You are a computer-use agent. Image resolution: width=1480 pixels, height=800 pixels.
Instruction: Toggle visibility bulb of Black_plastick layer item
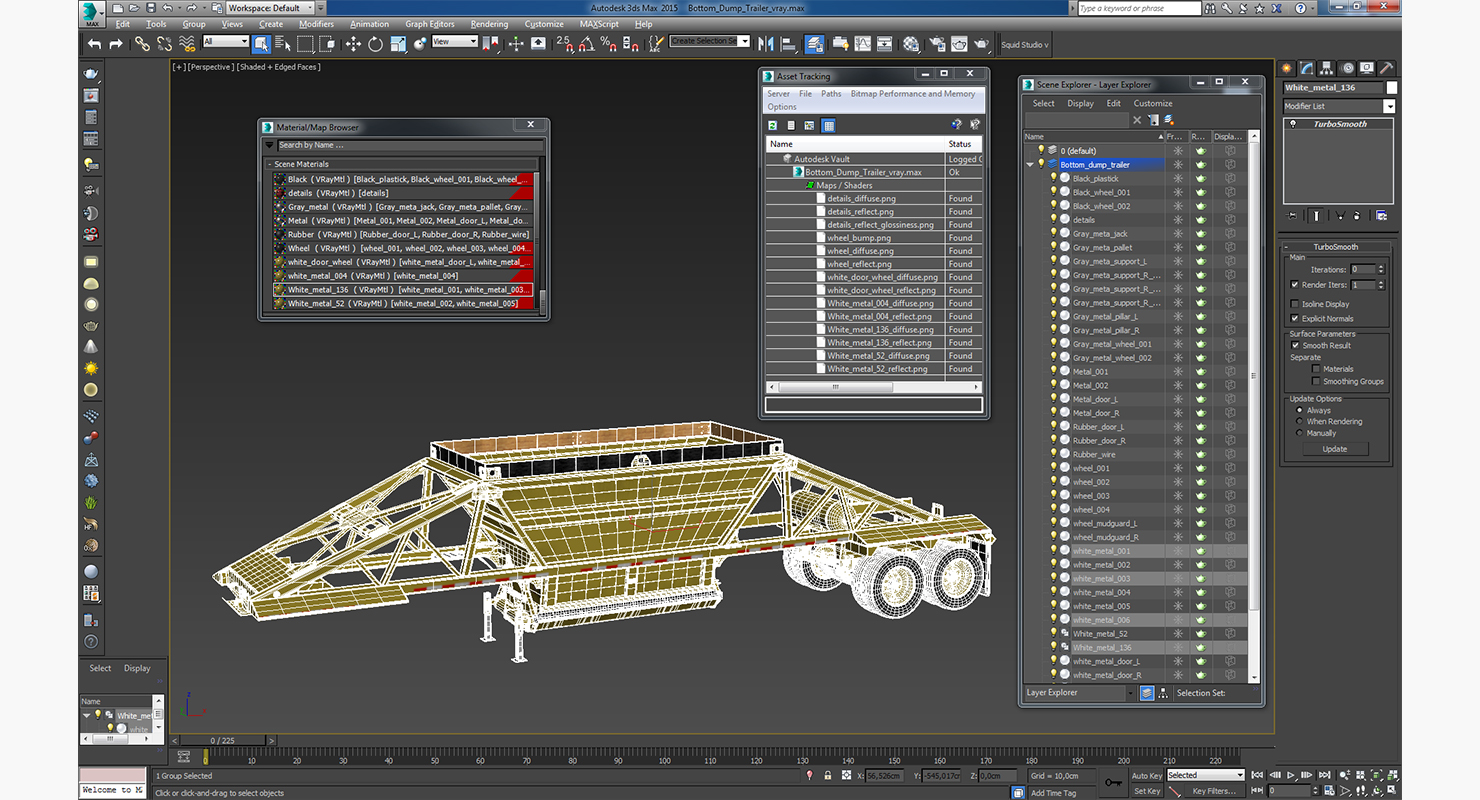[1053, 179]
